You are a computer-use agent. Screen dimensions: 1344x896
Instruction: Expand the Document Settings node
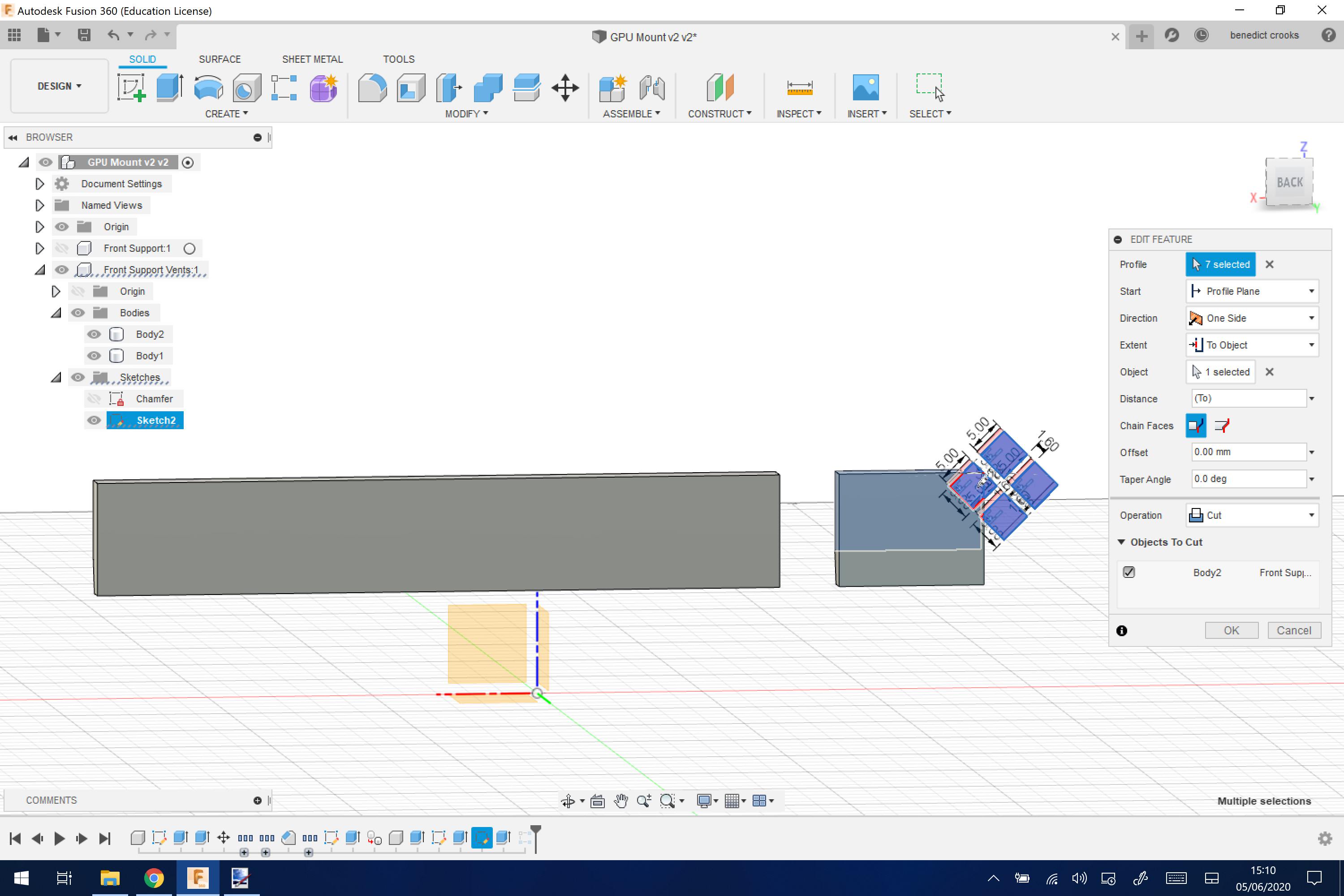39,184
